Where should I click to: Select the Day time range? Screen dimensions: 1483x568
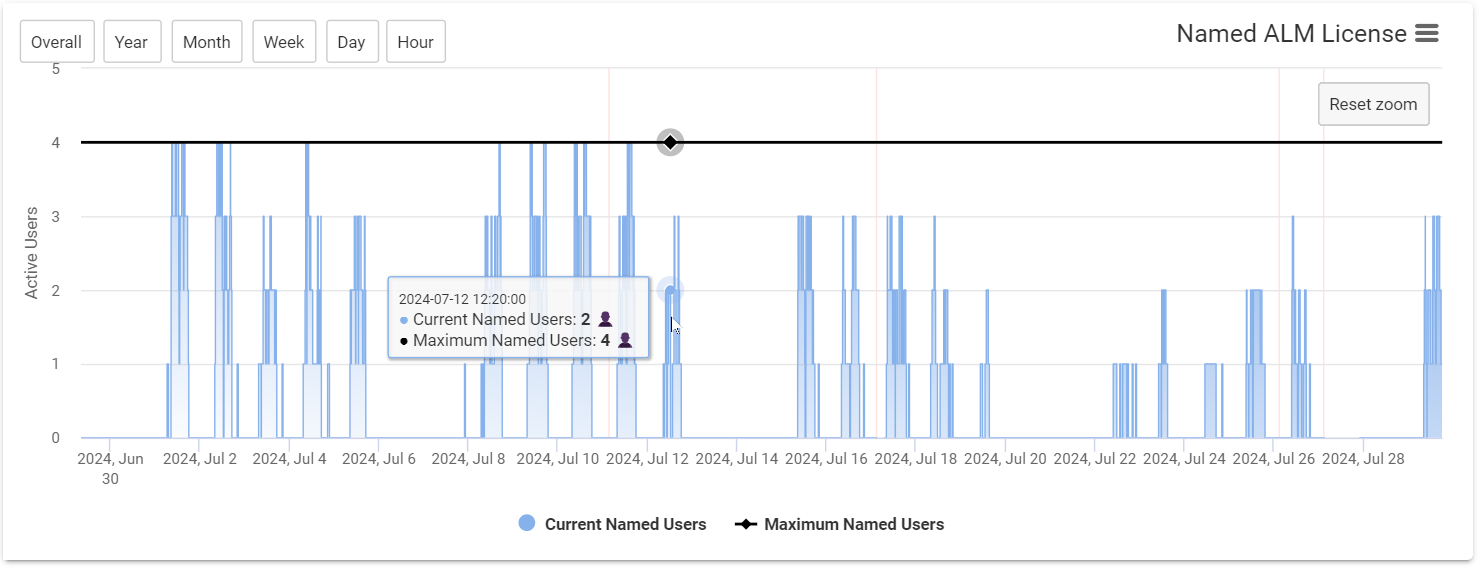[351, 42]
